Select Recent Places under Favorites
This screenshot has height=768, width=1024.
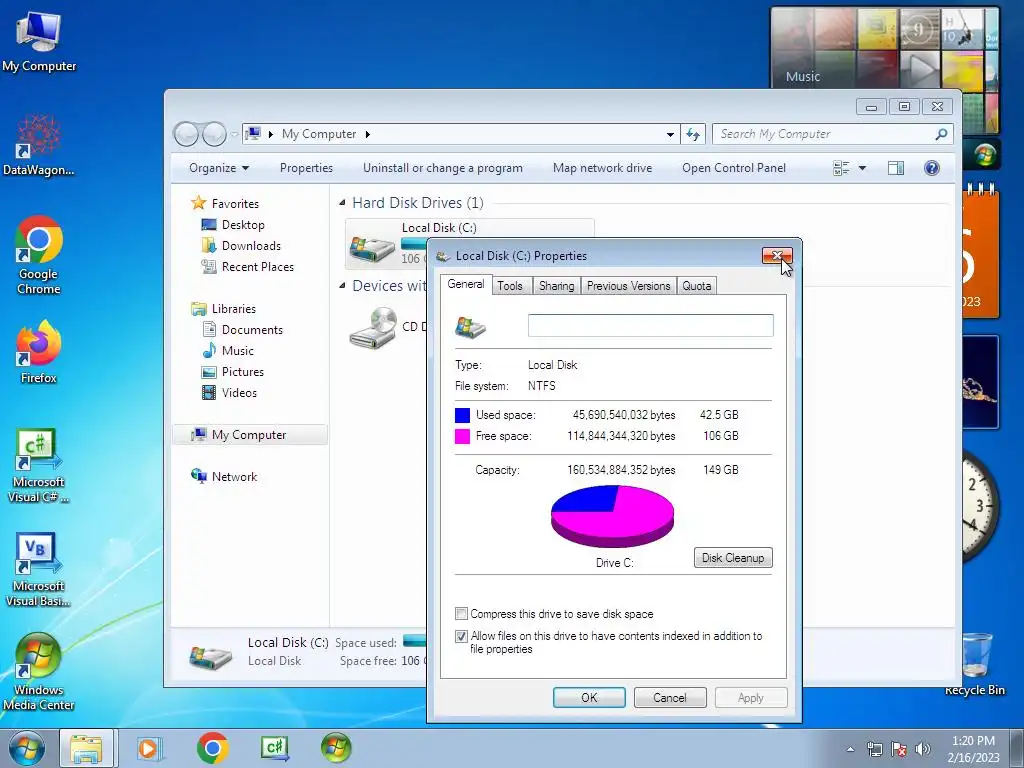[258, 266]
